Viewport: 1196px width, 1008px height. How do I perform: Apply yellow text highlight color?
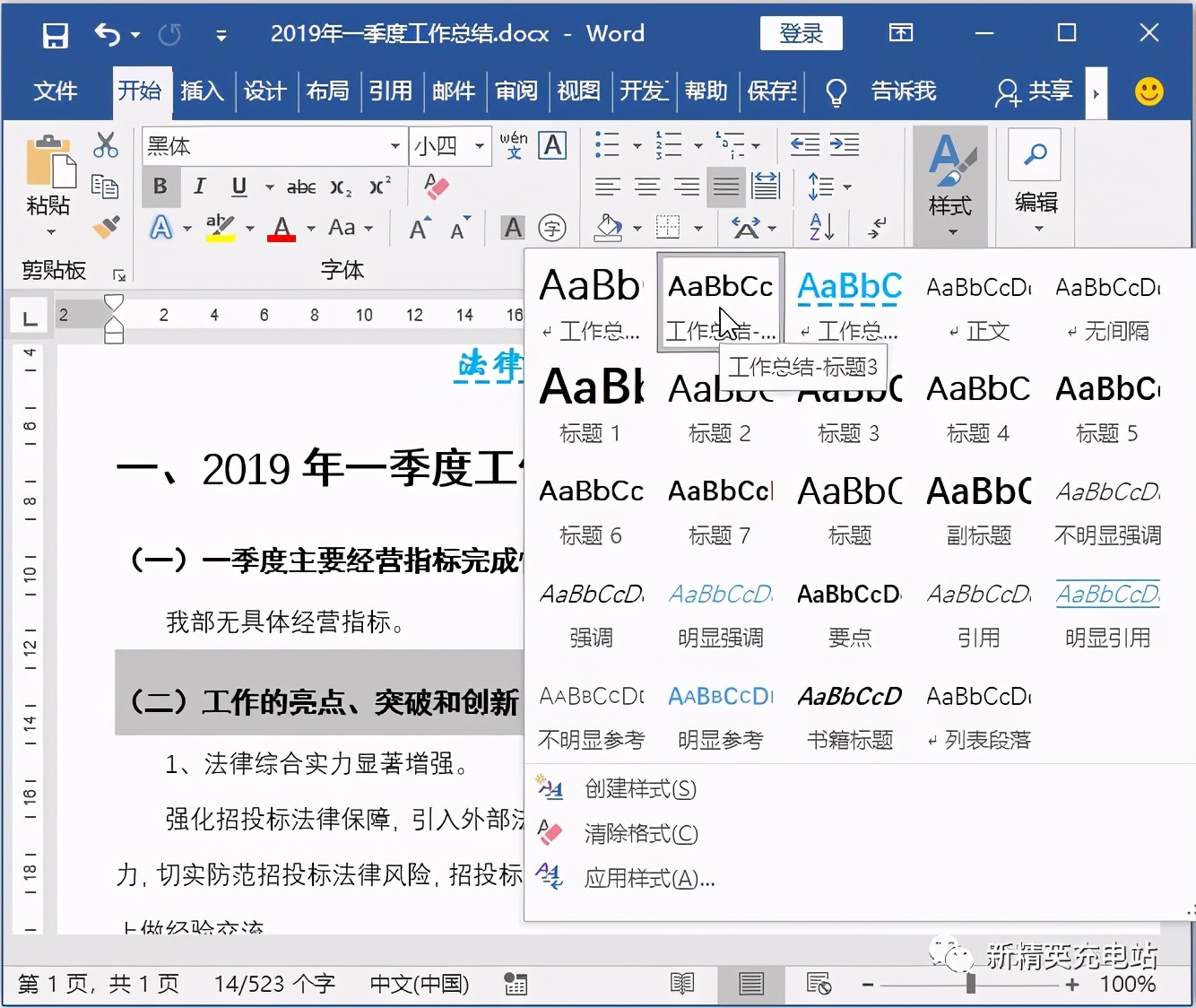221,228
